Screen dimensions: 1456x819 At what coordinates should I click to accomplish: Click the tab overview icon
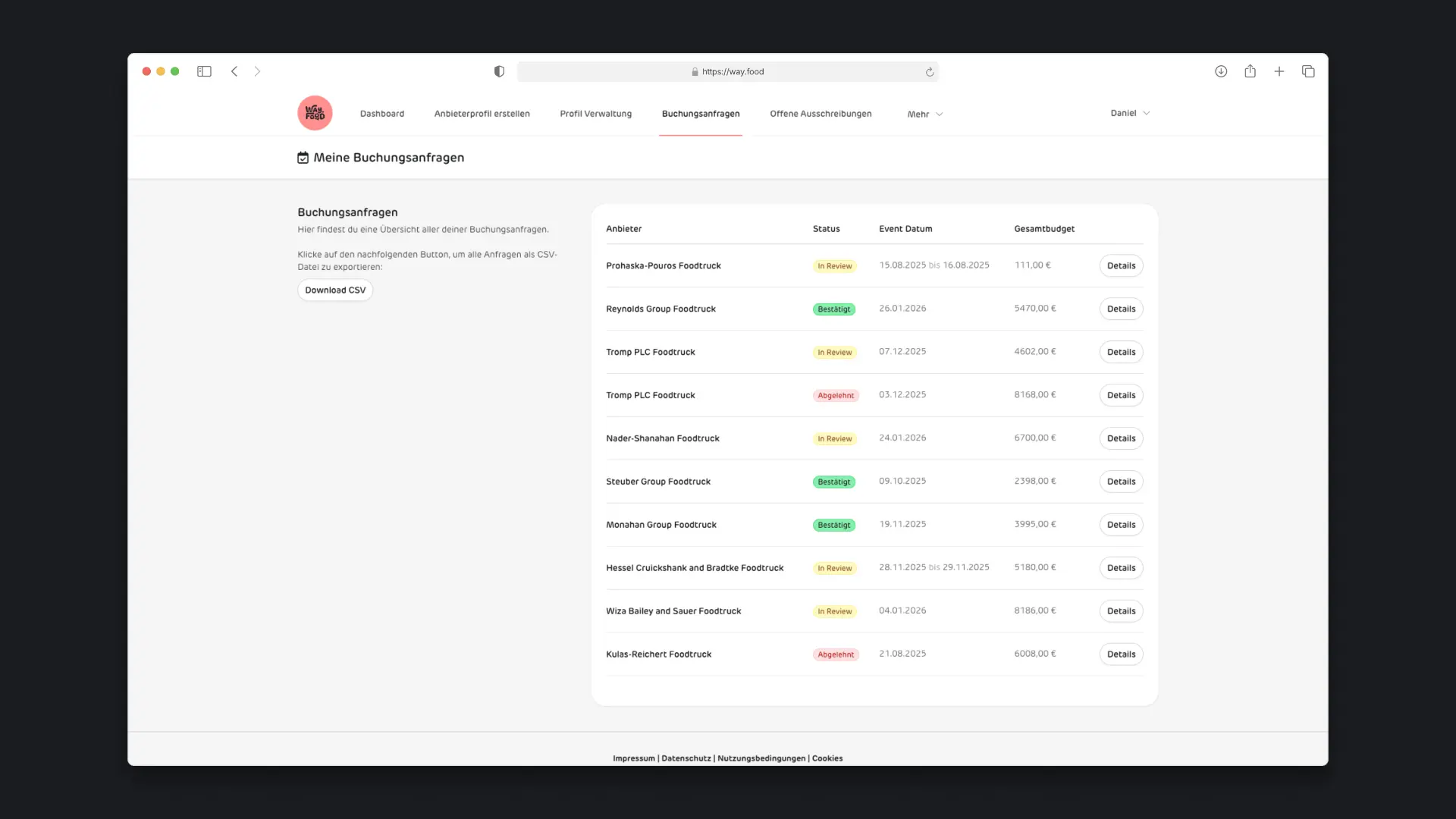coord(1309,71)
